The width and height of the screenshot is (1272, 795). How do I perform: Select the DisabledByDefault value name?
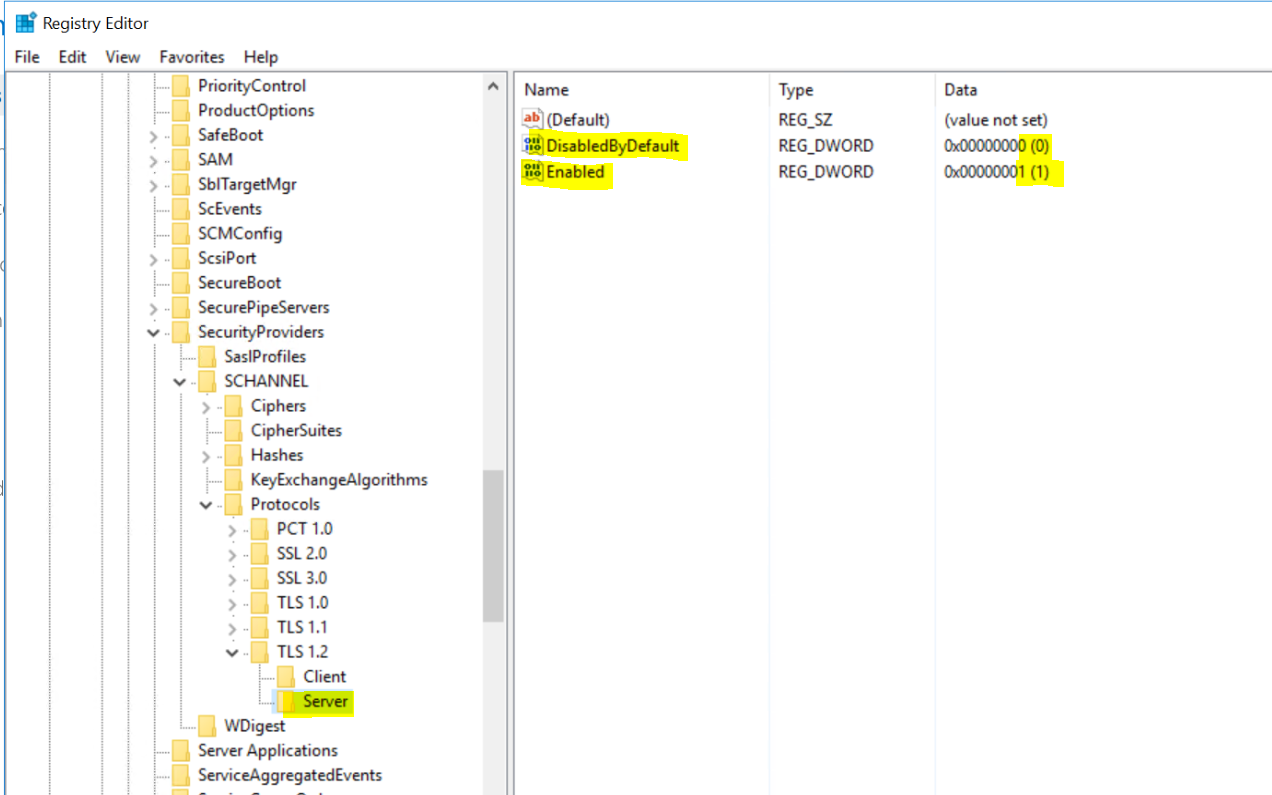point(613,145)
